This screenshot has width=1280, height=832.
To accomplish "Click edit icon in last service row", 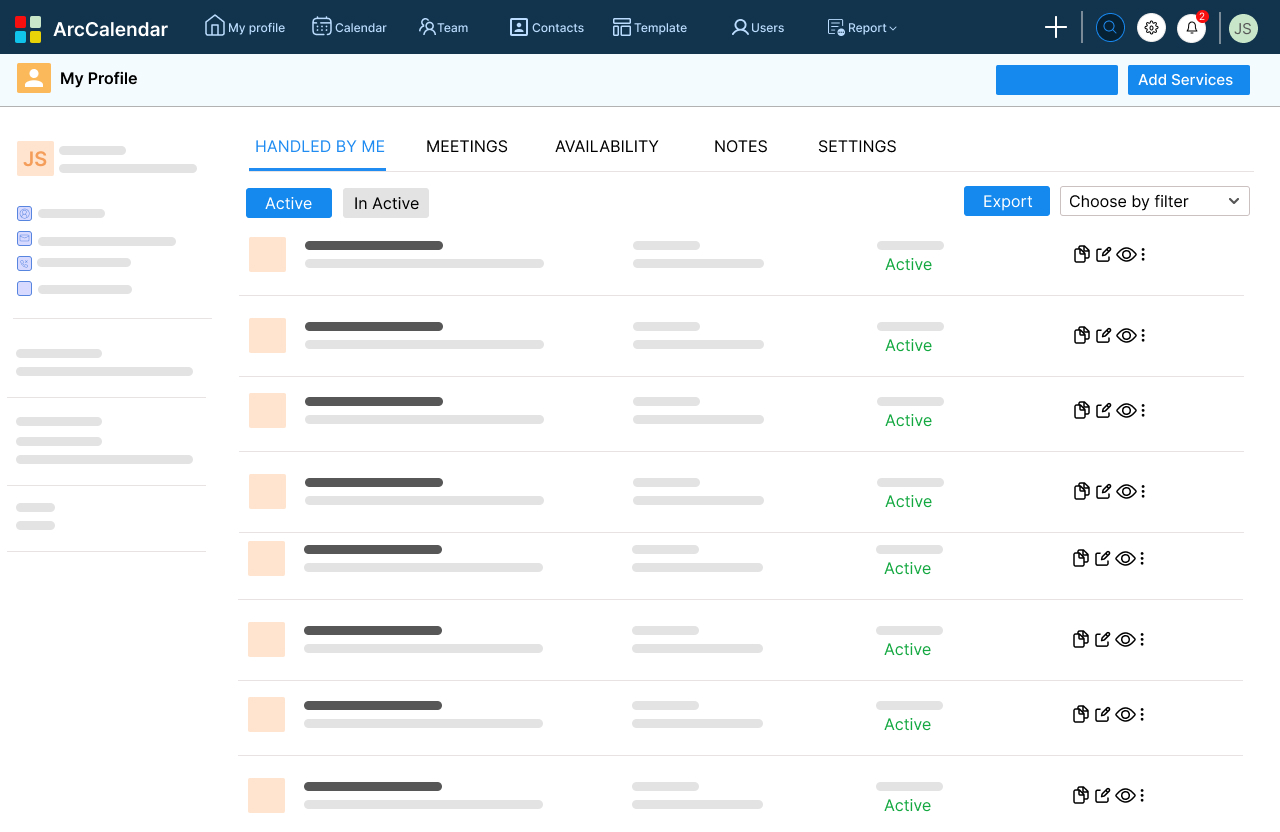I will click(x=1103, y=795).
